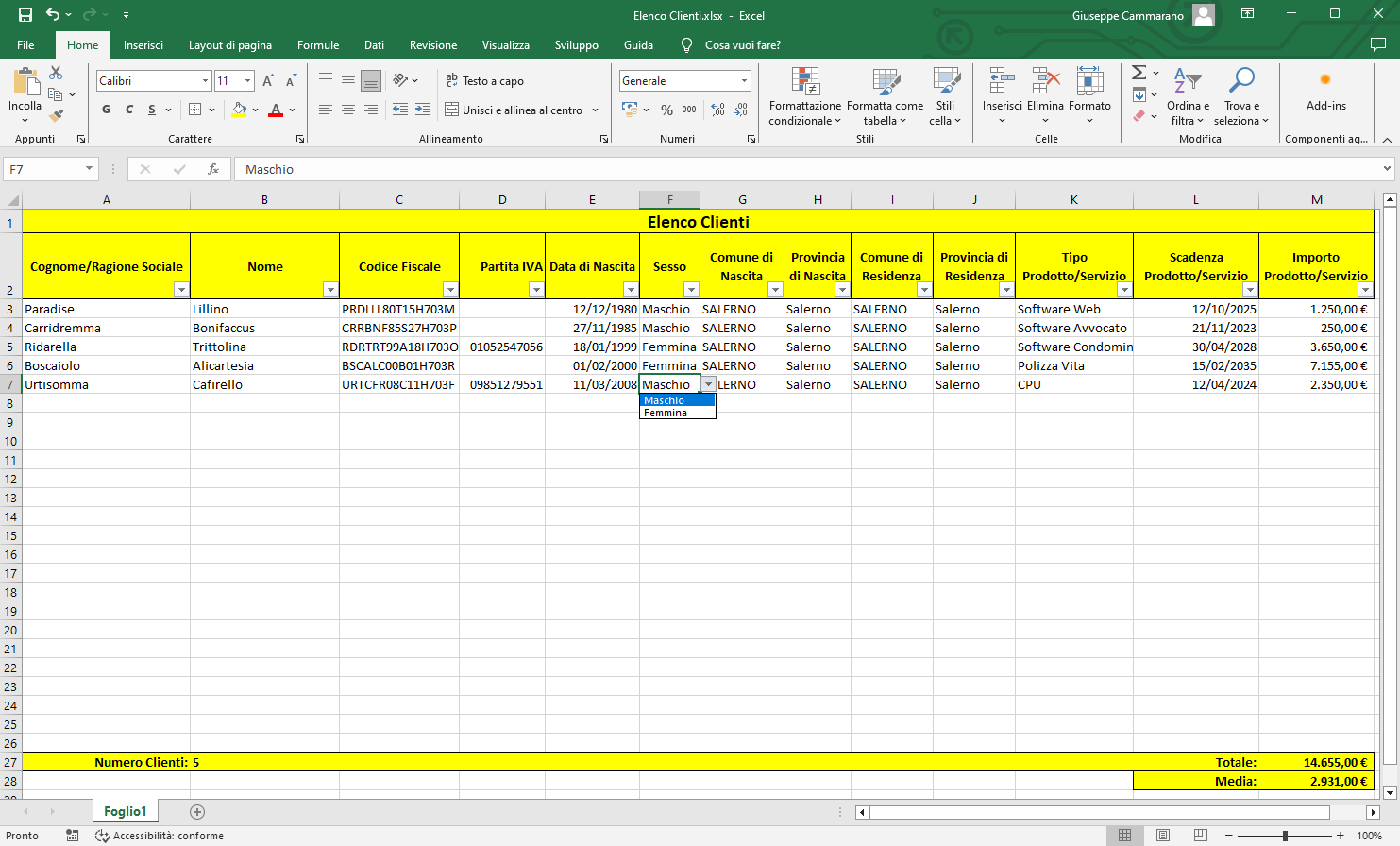
Task: Add a new sheet with the plus button
Action: coord(197,811)
